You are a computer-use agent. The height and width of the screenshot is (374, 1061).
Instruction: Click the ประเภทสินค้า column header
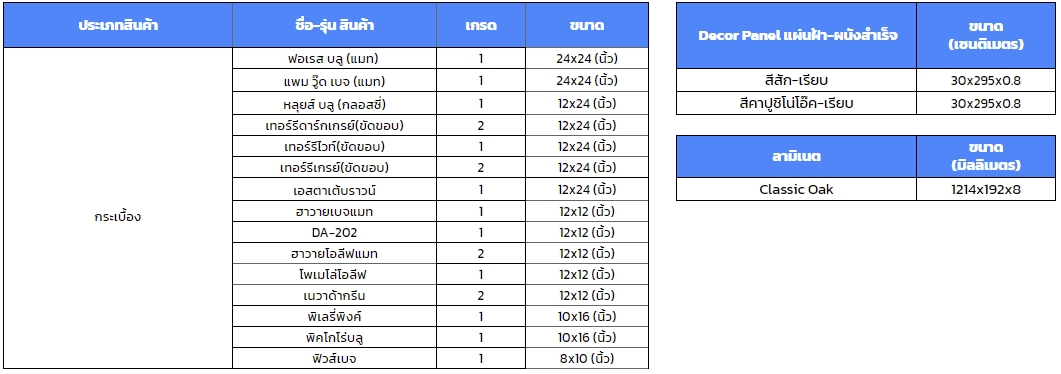click(x=118, y=25)
